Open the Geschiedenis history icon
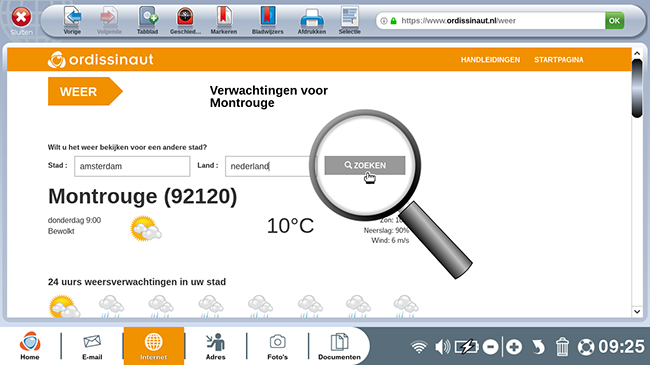This screenshot has width=650, height=365. [x=185, y=20]
